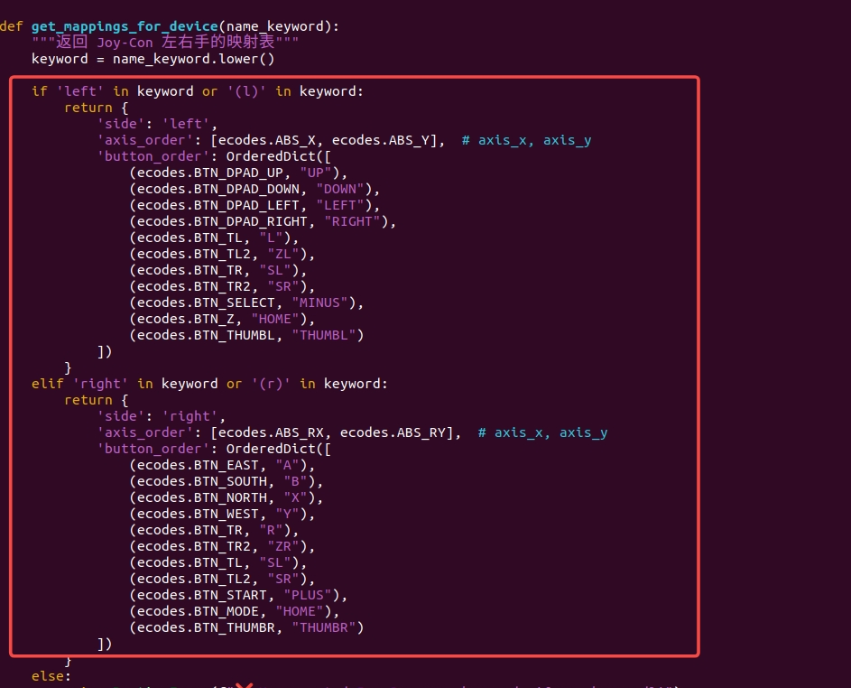Click the axis comment after ecodes.ABS_Y

coord(526,140)
